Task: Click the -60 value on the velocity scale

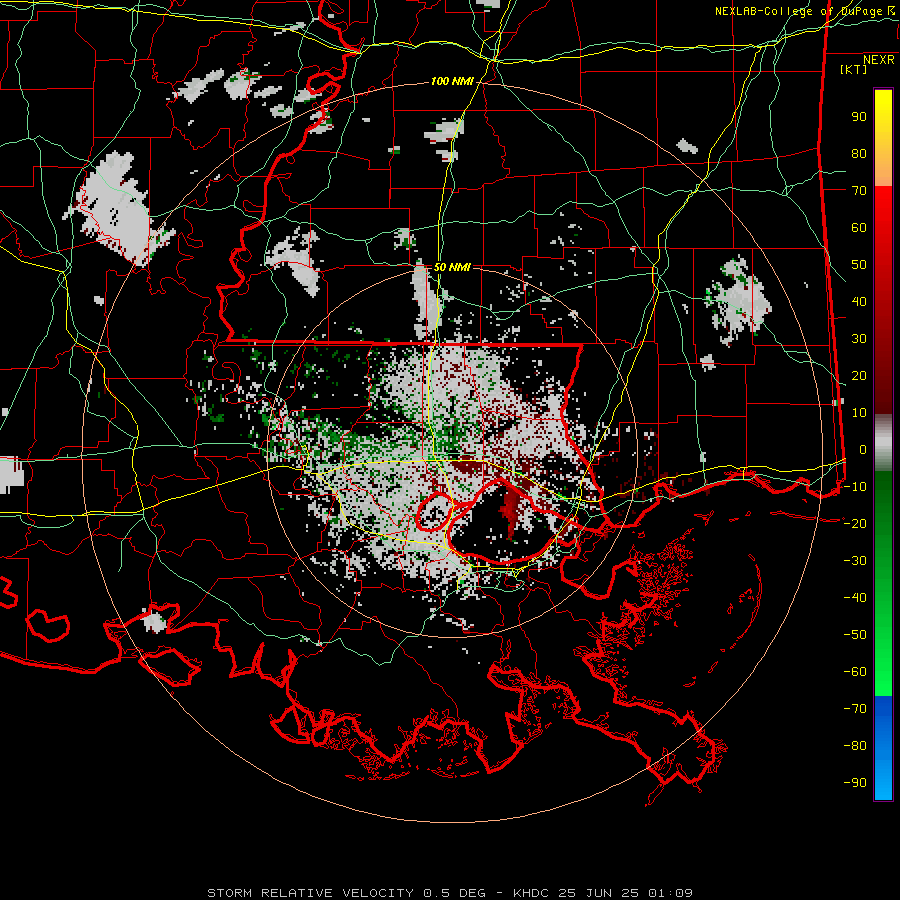Action: [x=855, y=672]
